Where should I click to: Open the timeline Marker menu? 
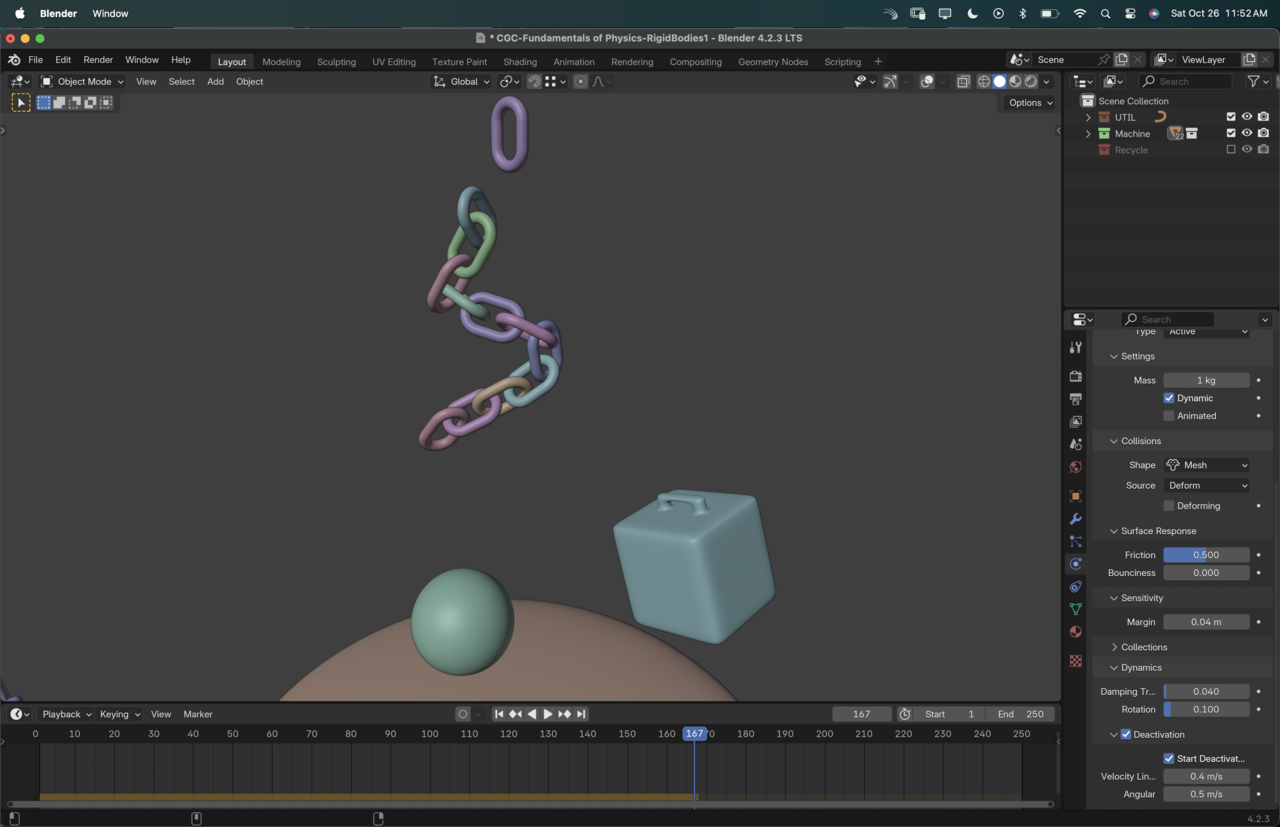point(198,714)
